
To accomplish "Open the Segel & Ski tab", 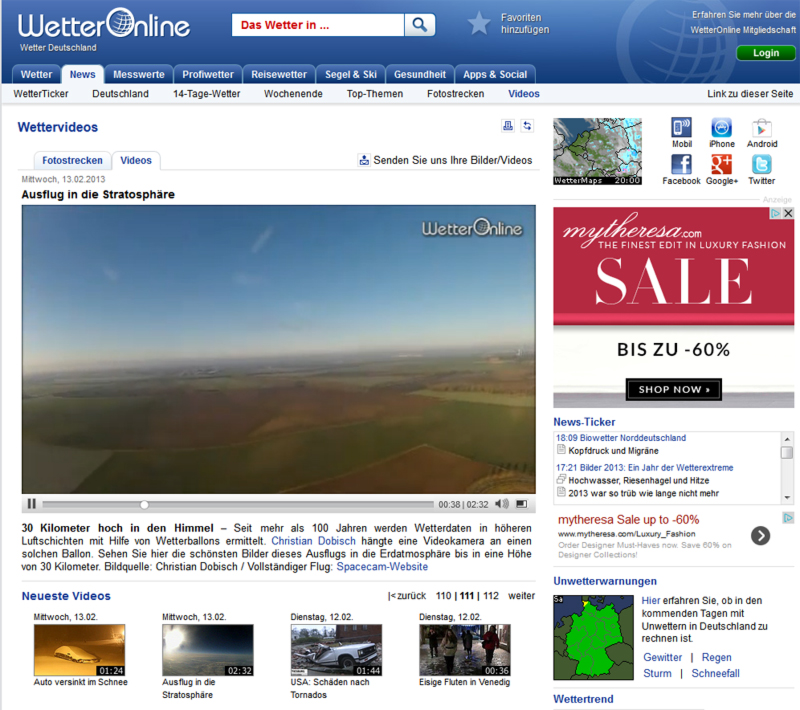I will [x=351, y=74].
